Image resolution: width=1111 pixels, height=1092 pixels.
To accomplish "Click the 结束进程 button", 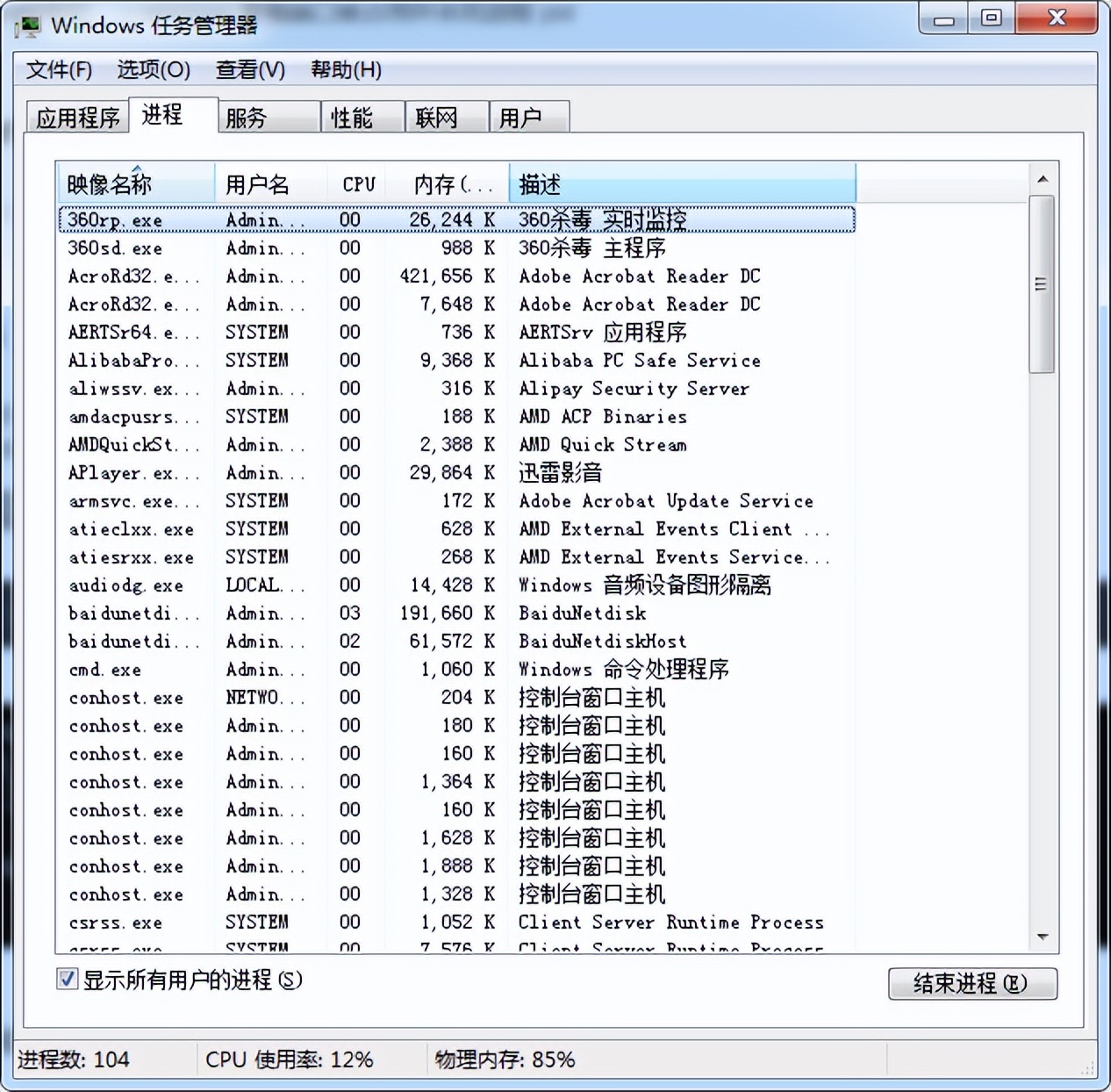I will pos(972,984).
